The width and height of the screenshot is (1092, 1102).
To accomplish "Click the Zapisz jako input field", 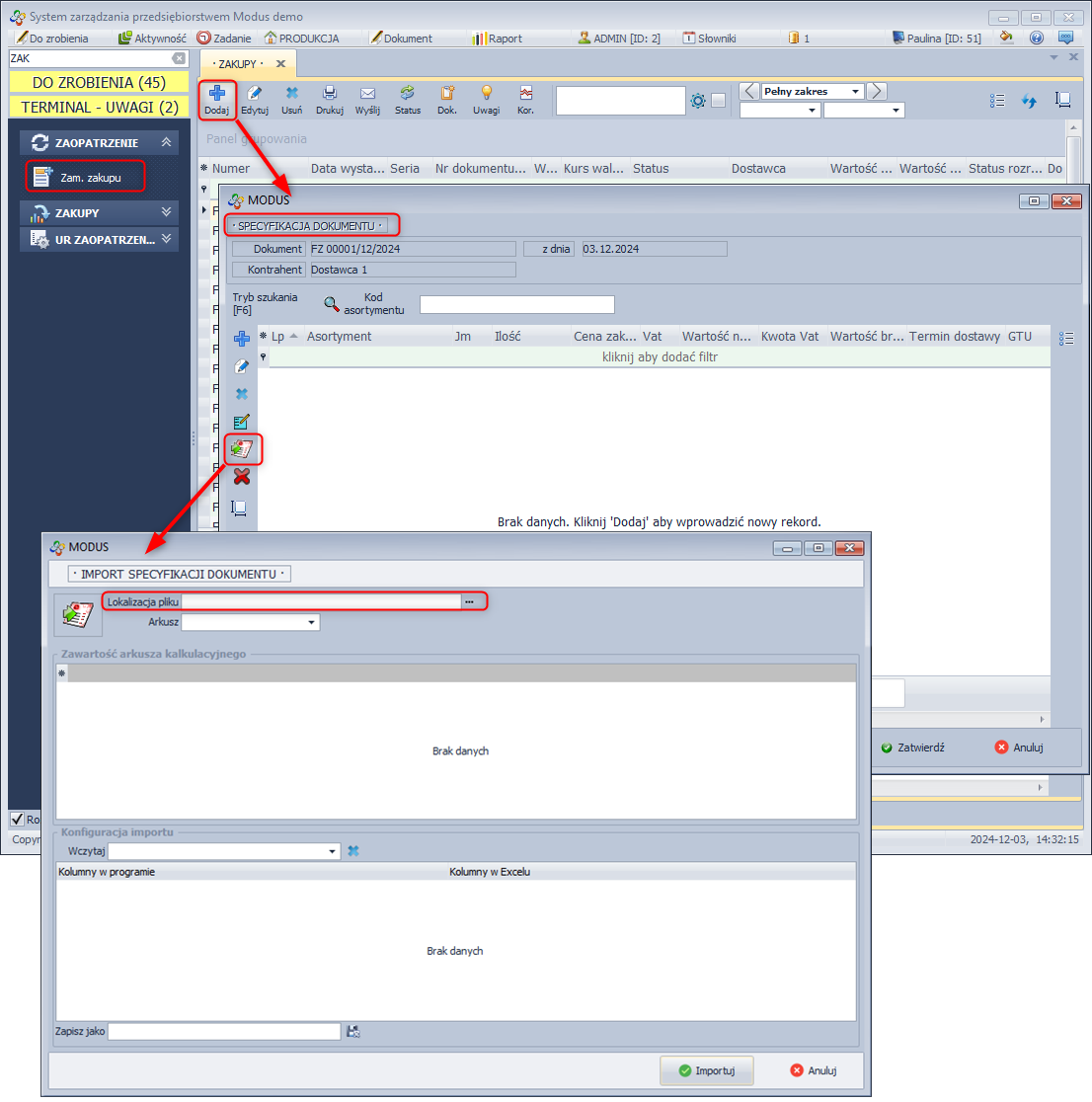I will pyautogui.click(x=224, y=1031).
